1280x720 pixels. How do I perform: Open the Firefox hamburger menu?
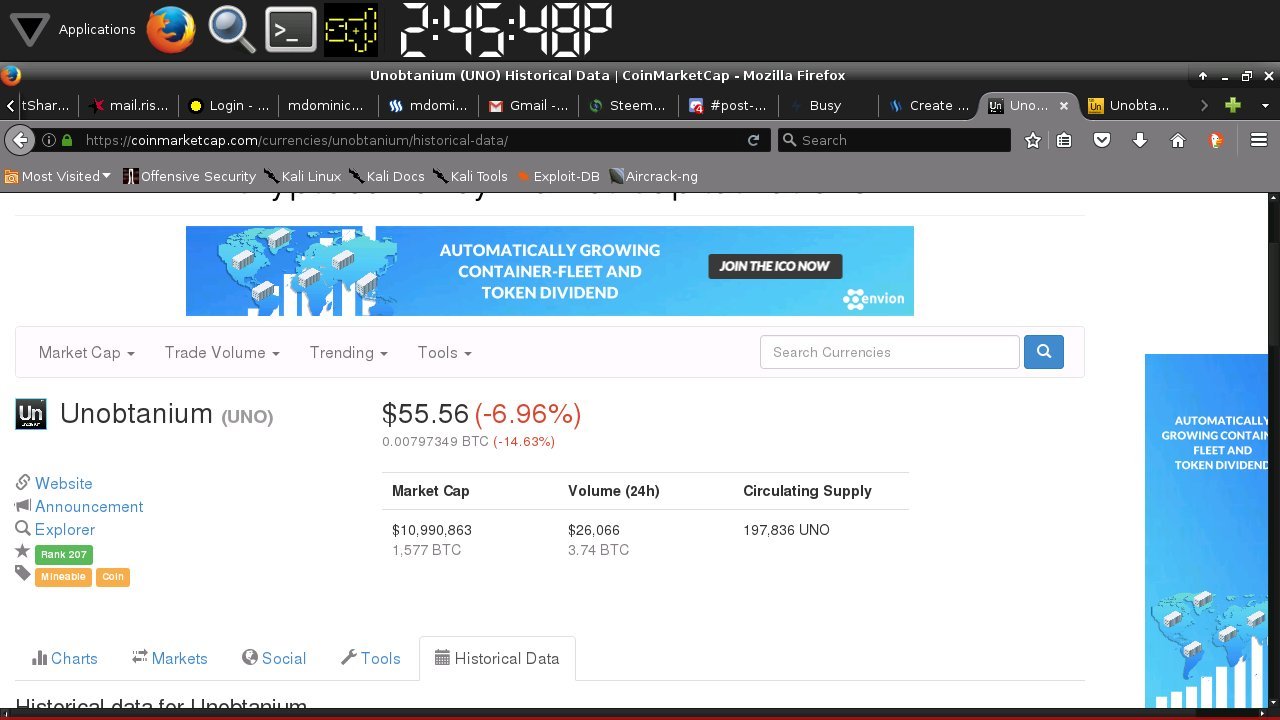(1259, 140)
